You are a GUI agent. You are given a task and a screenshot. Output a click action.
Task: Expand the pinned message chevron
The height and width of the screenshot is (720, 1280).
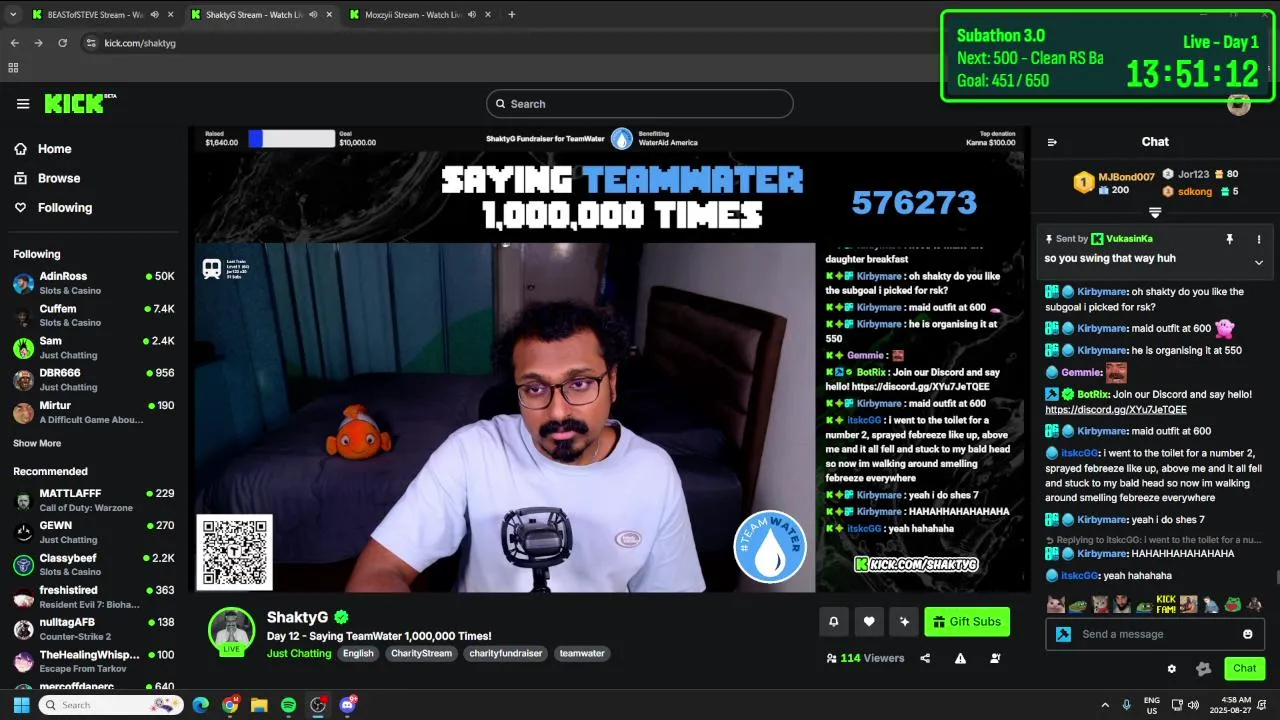click(x=1259, y=262)
